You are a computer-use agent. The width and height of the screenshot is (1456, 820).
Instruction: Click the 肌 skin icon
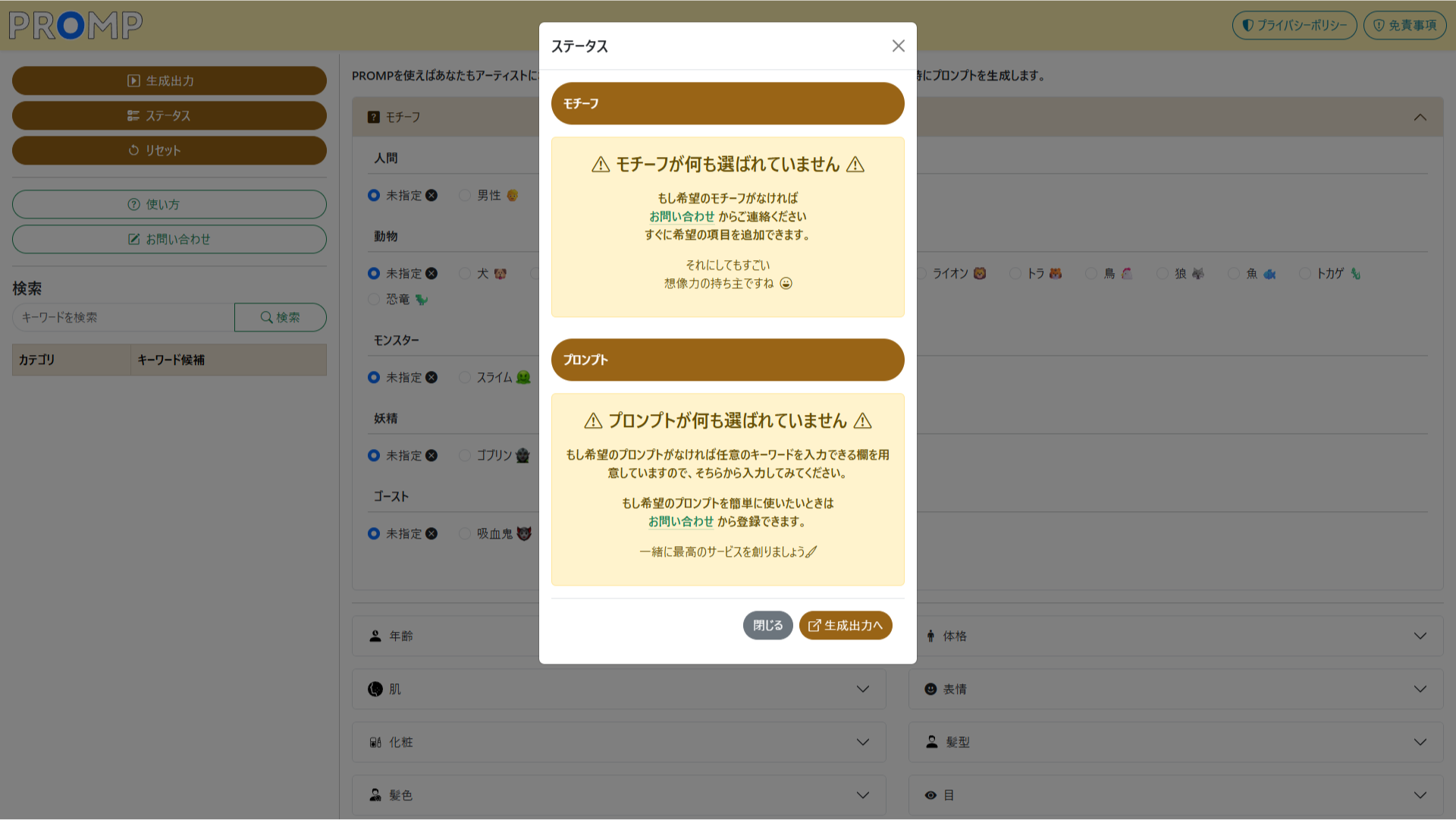(x=375, y=690)
